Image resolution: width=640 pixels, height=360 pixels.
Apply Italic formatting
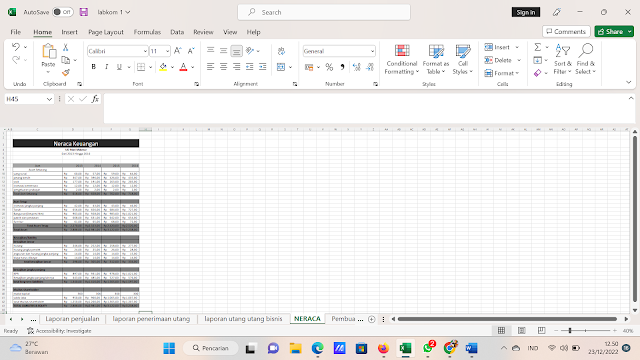[107, 67]
